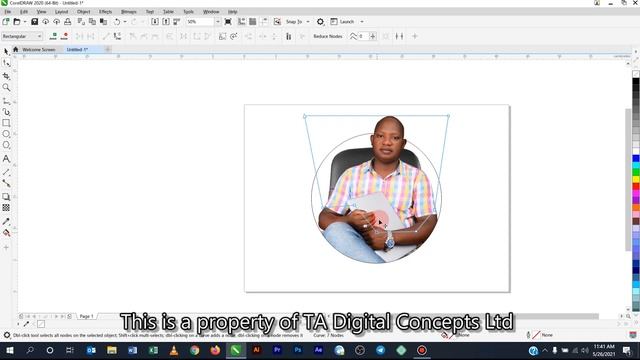Expand the Open file dropdown arrow

(x=25, y=22)
